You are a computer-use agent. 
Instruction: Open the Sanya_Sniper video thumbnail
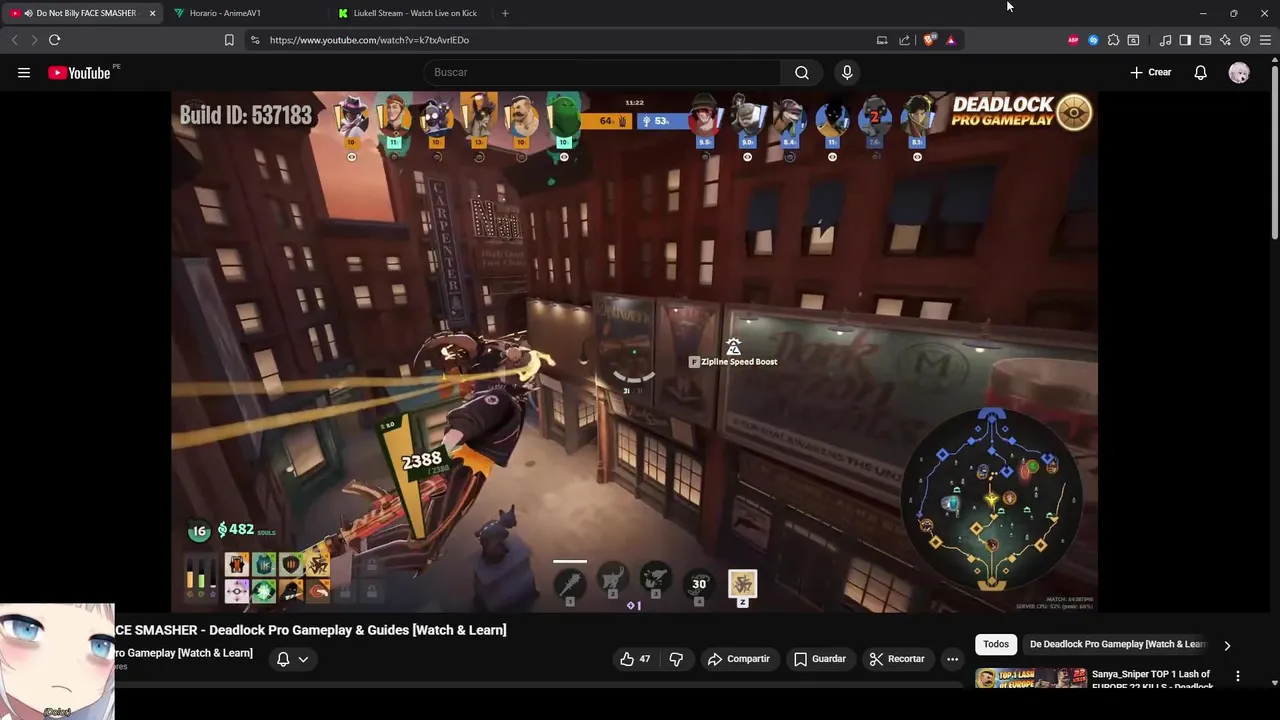coord(1031,679)
